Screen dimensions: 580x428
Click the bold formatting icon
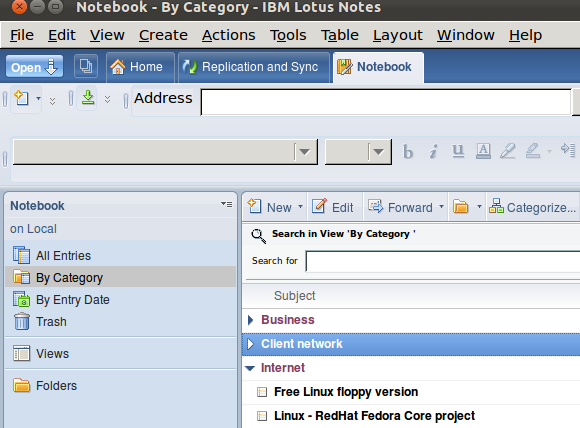coord(408,152)
